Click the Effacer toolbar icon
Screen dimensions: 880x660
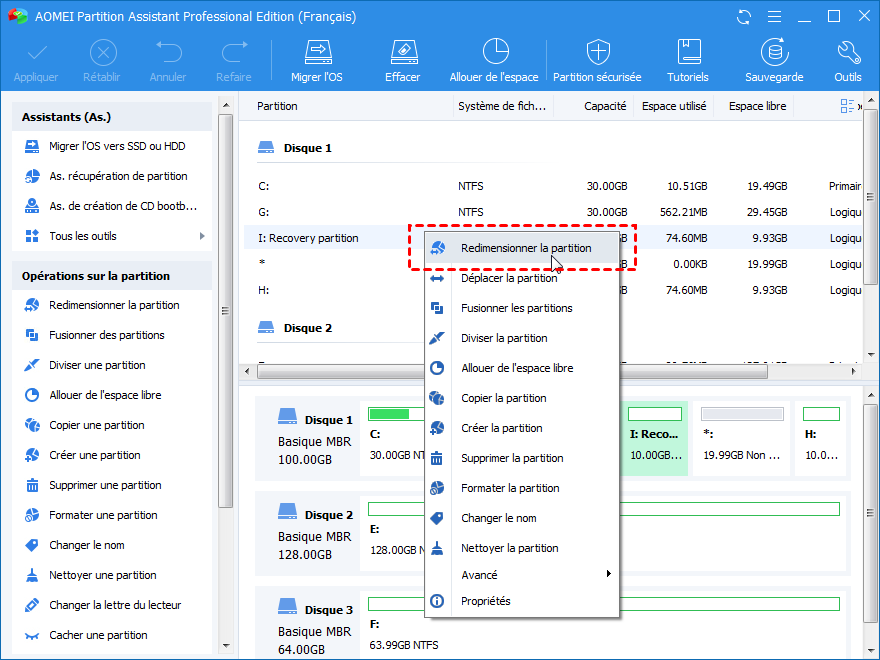[x=402, y=53]
